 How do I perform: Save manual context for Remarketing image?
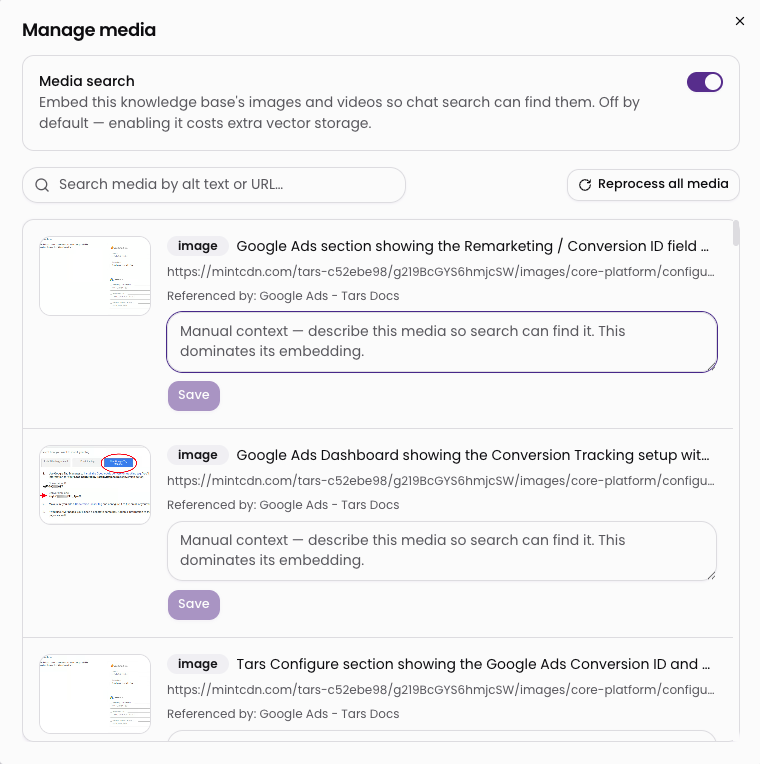pyautogui.click(x=194, y=396)
